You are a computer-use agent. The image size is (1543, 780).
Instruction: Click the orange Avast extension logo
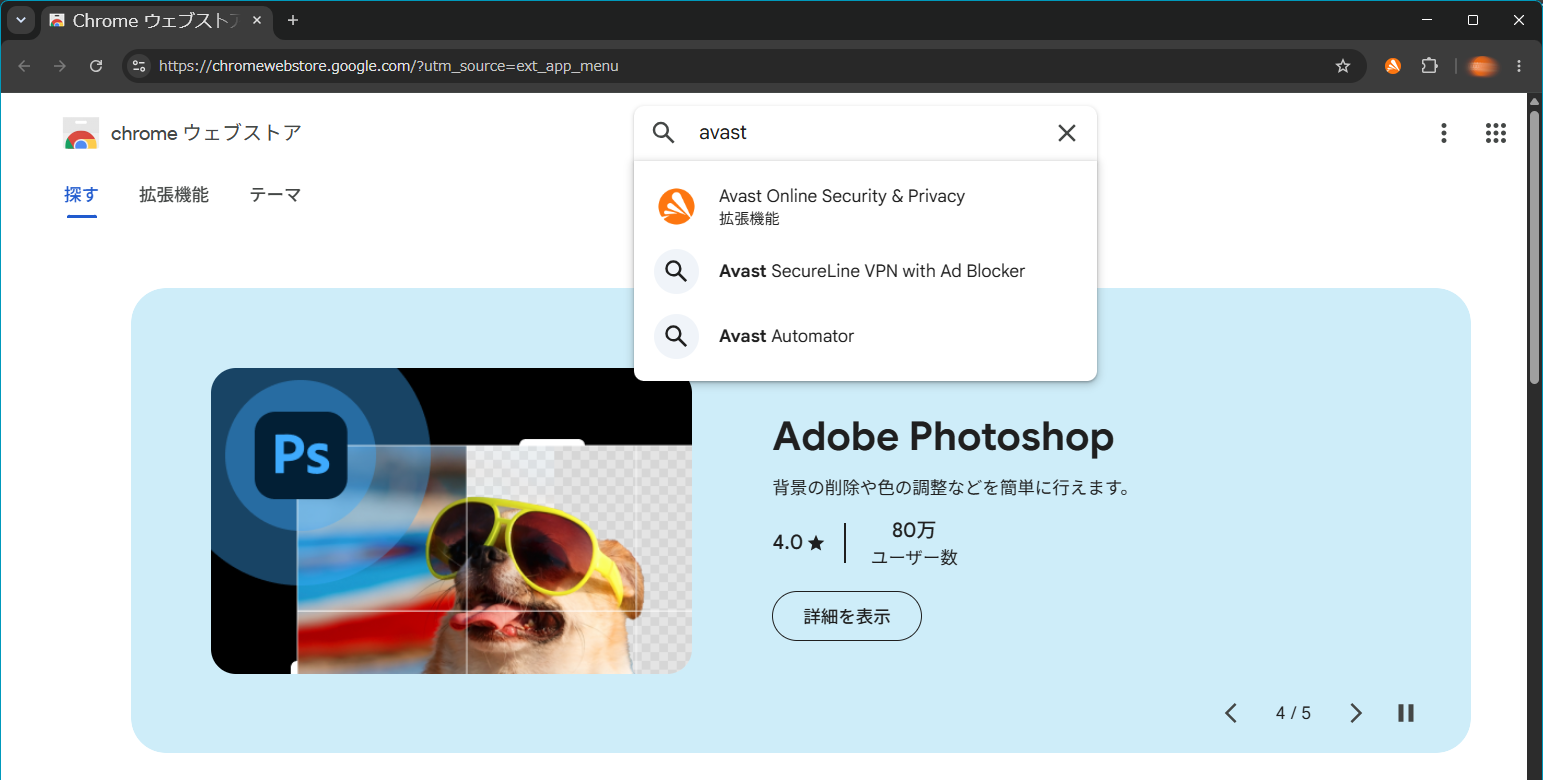677,206
